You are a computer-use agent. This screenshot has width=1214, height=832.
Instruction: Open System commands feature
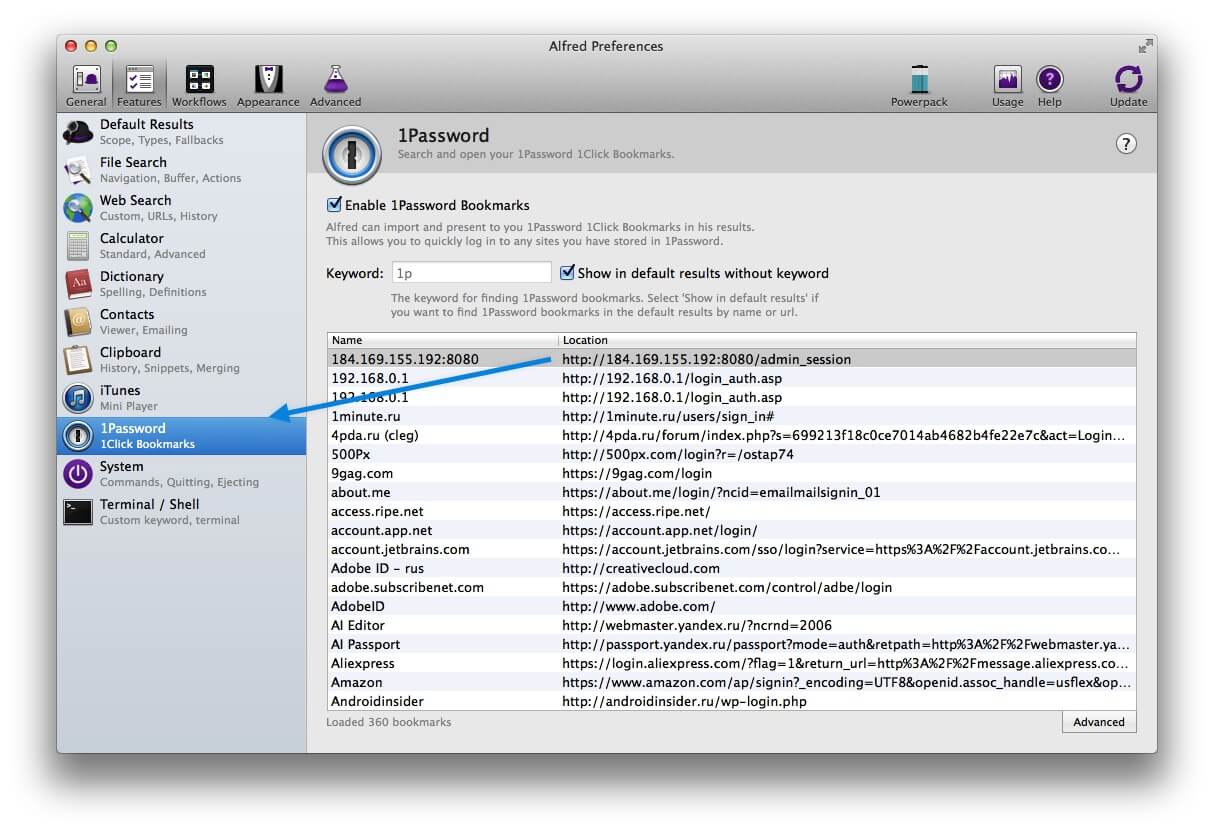[181, 474]
